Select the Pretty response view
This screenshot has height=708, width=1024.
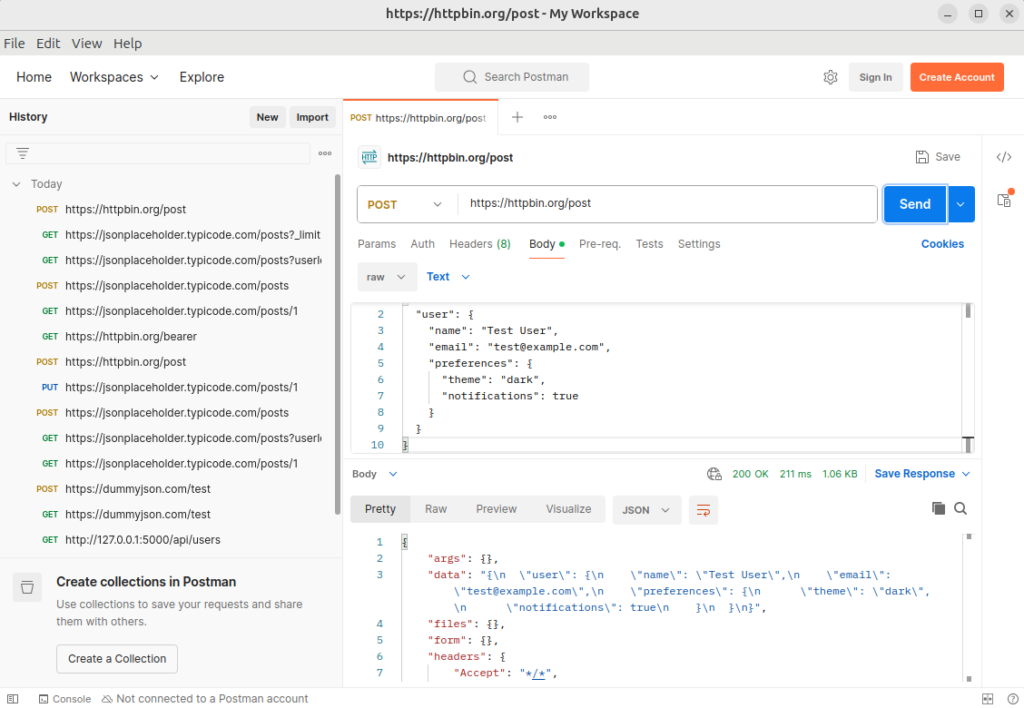[x=380, y=509]
